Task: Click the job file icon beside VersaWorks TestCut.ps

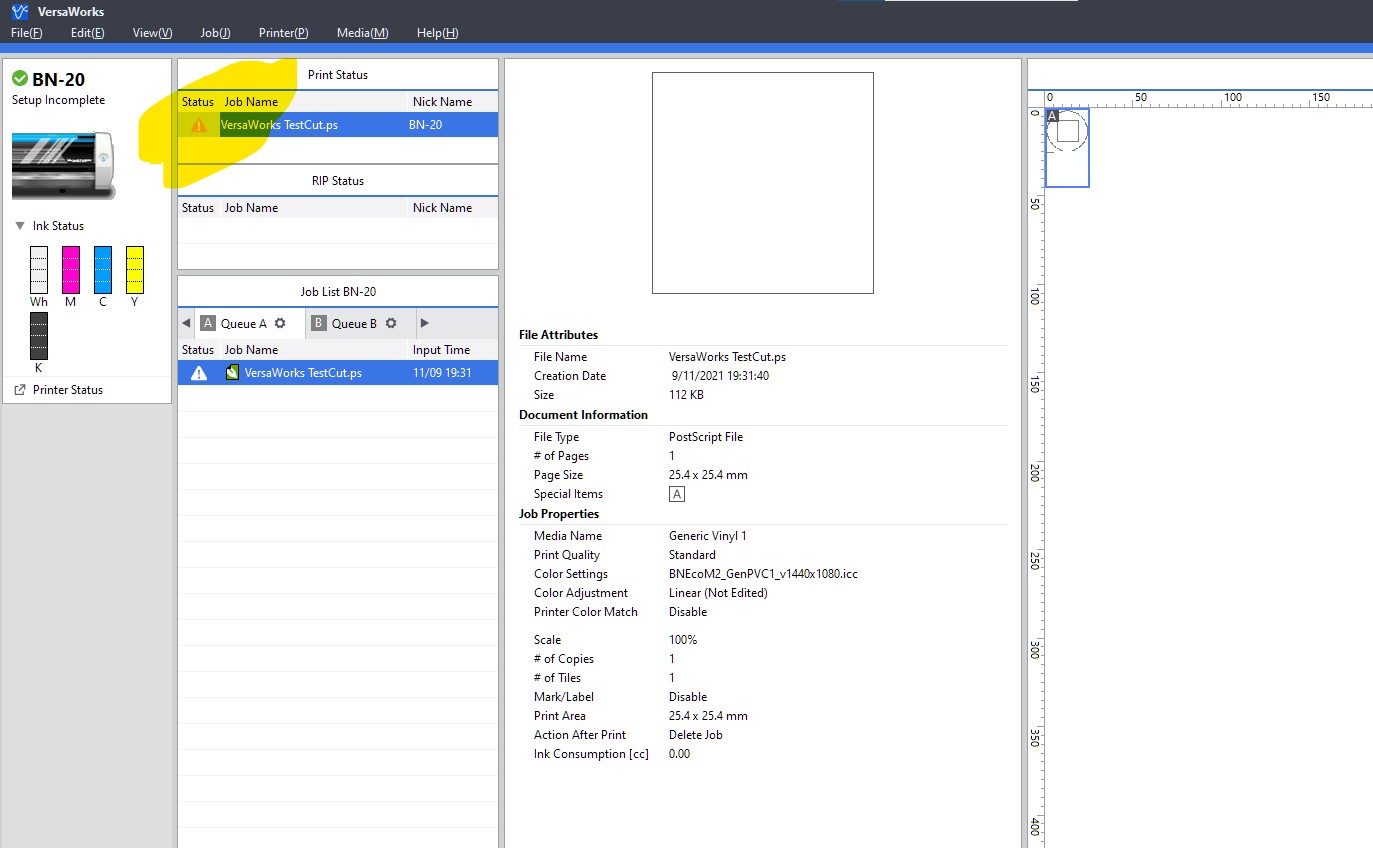Action: pos(232,373)
